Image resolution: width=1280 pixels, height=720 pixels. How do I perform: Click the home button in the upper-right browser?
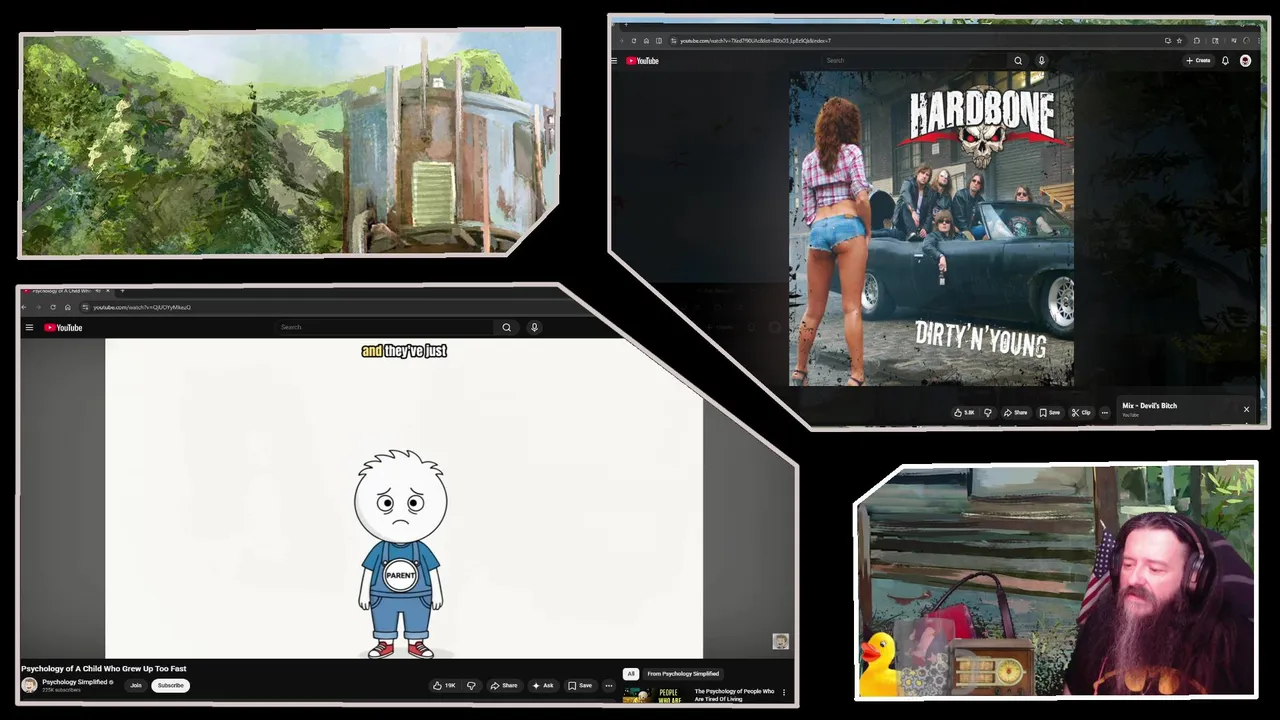(646, 41)
